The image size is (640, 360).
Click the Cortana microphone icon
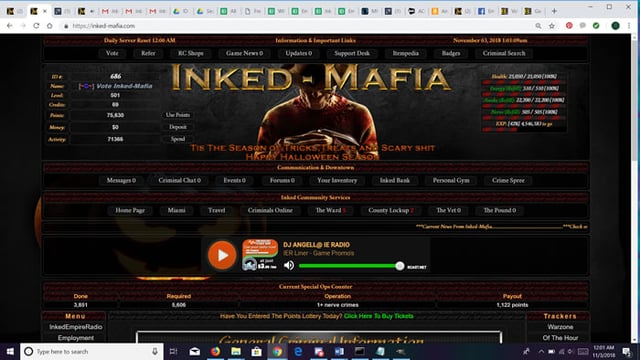pos(155,351)
